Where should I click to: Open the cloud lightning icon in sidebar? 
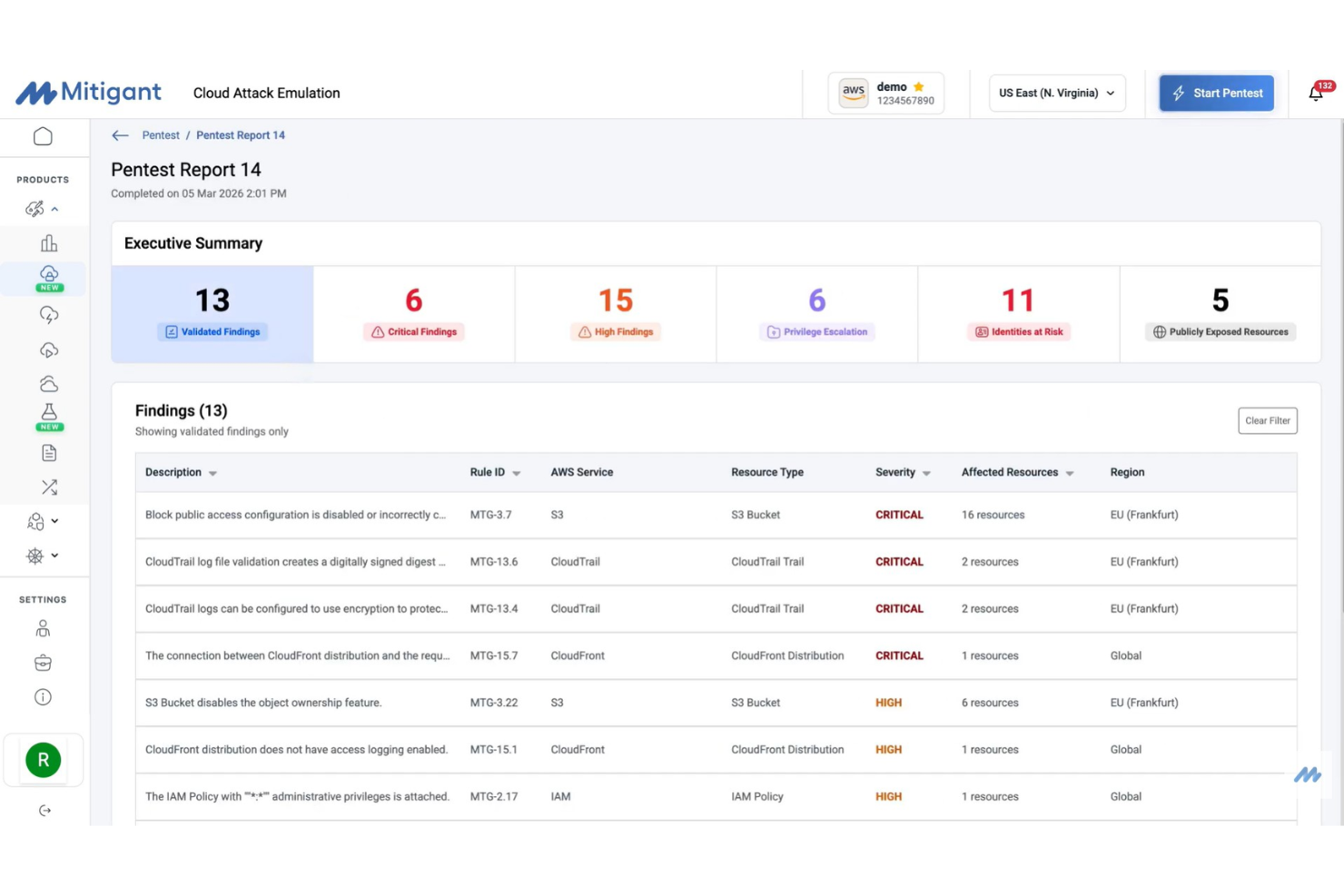[x=49, y=315]
